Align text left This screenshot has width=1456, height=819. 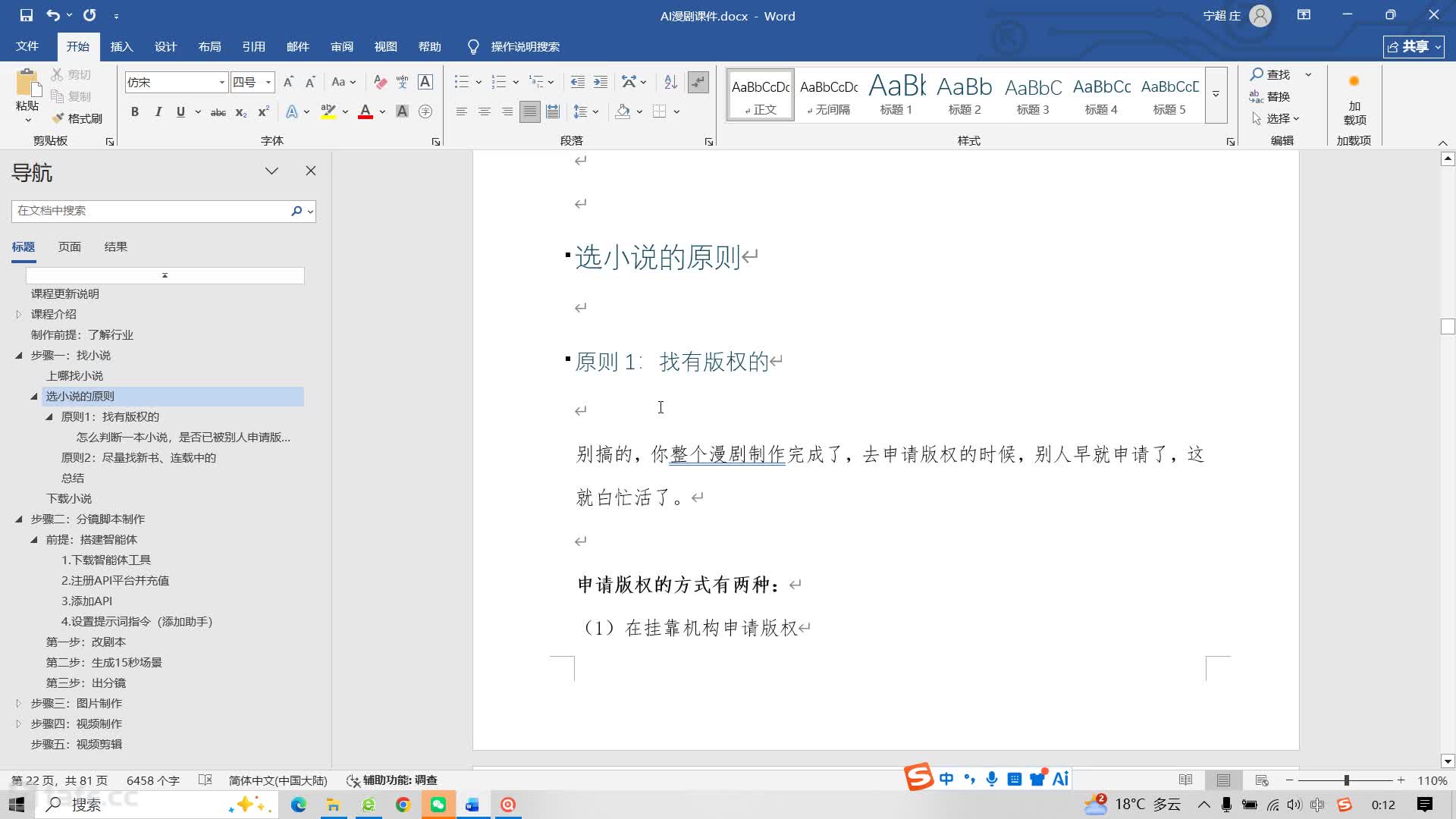pyautogui.click(x=461, y=112)
